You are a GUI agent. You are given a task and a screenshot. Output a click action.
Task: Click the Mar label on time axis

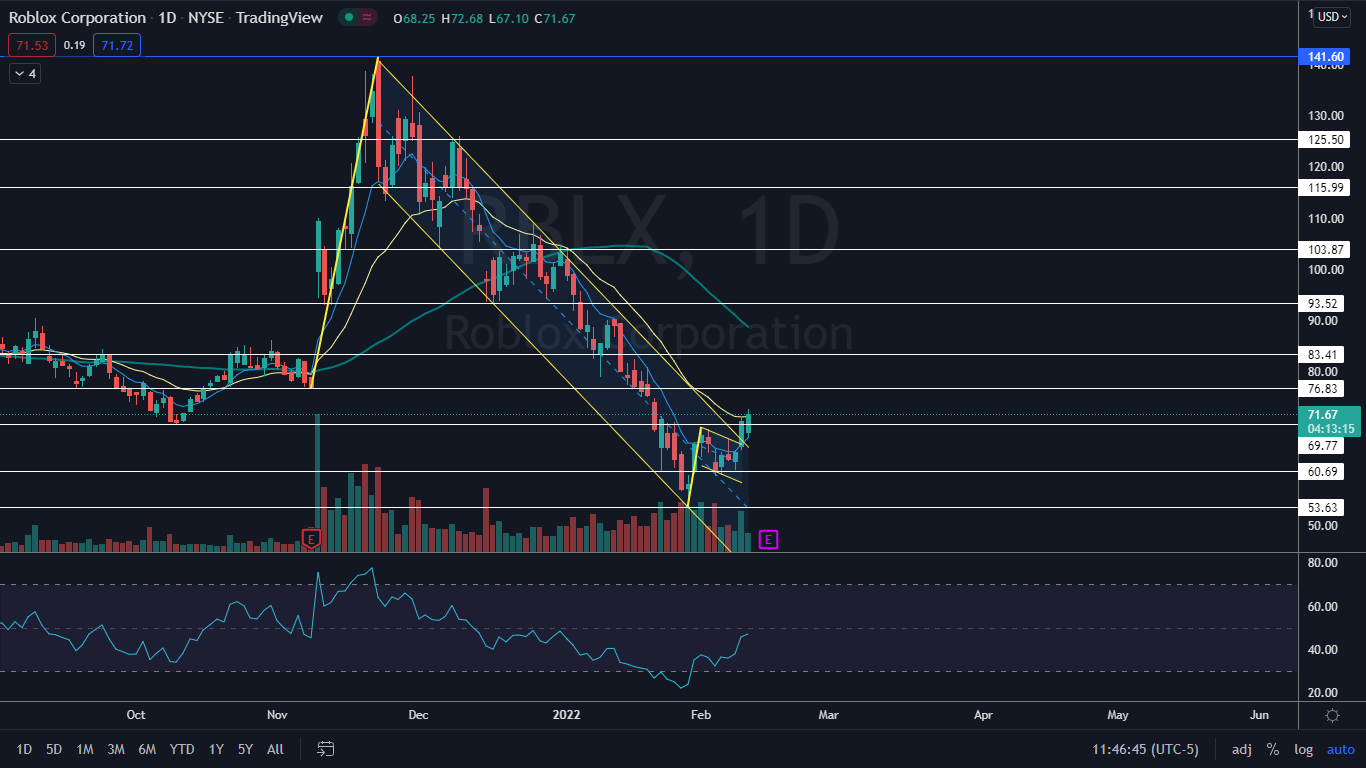point(828,715)
